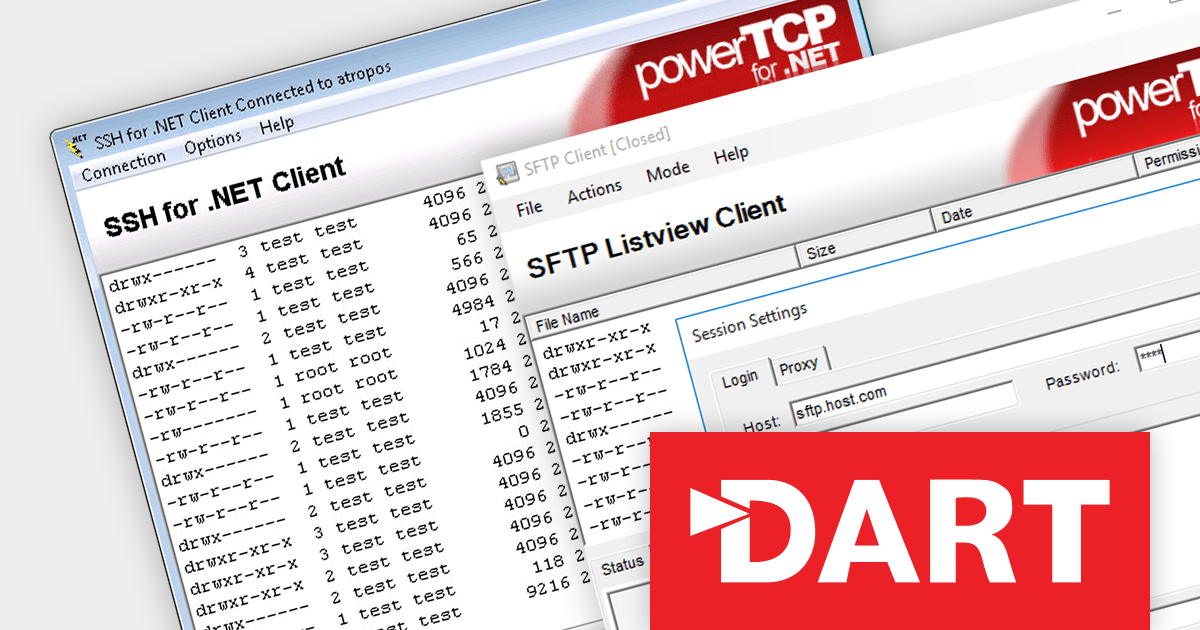Open Connection menu in SSH client
Image resolution: width=1200 pixels, height=630 pixels.
(x=123, y=166)
